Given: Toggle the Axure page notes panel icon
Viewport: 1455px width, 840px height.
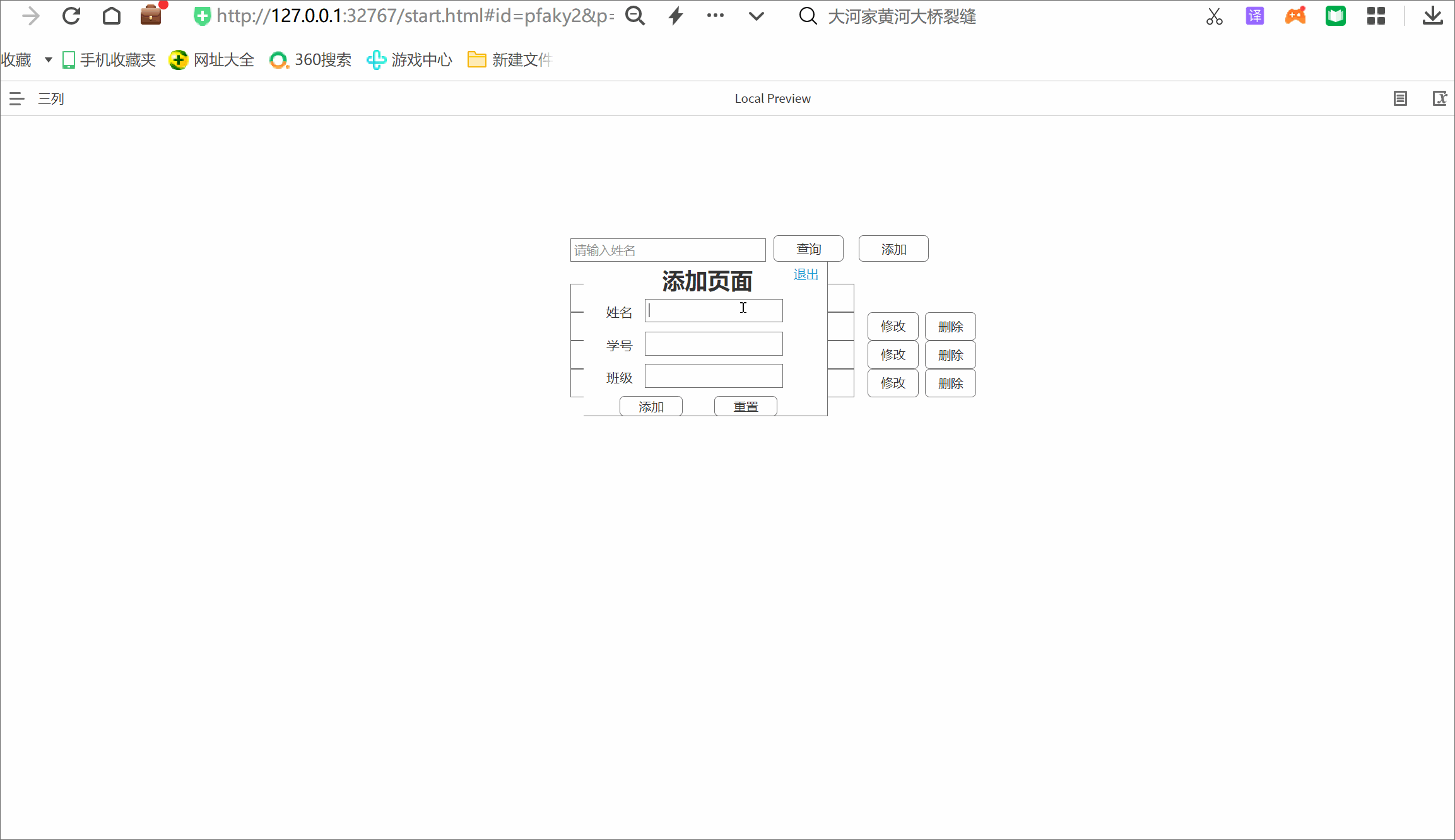Looking at the screenshot, I should [x=1400, y=98].
